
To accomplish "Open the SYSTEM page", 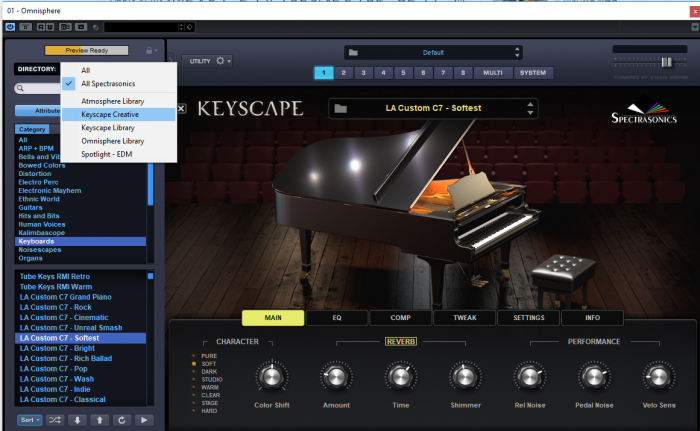I will (x=533, y=73).
